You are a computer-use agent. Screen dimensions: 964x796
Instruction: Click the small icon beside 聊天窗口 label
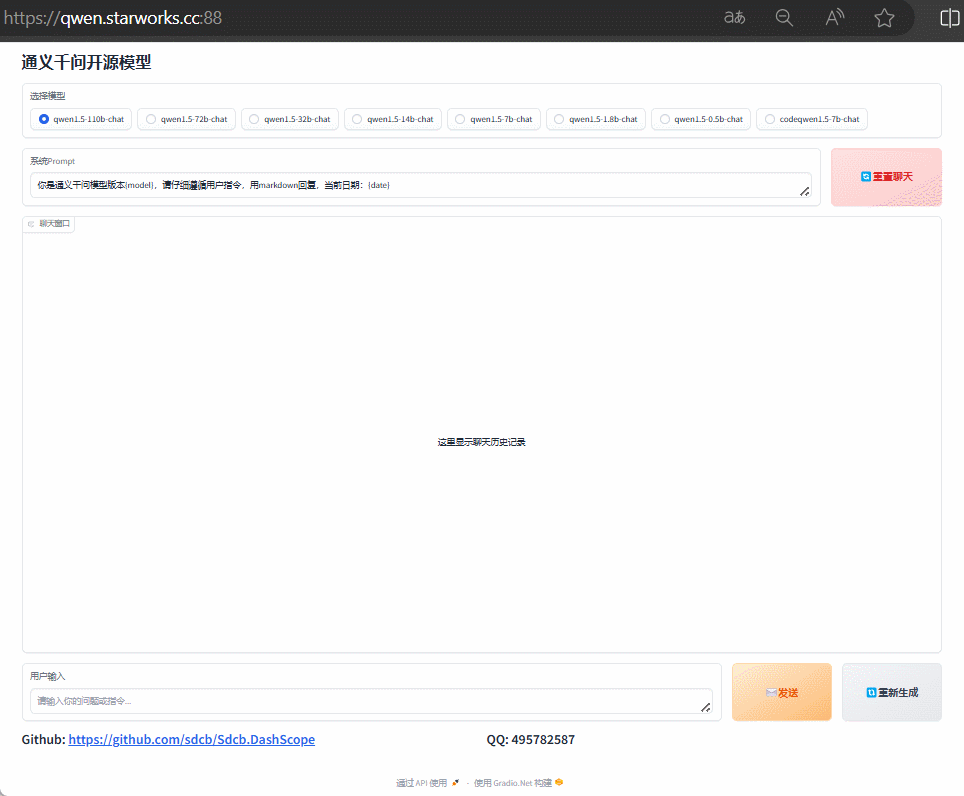tap(30, 223)
